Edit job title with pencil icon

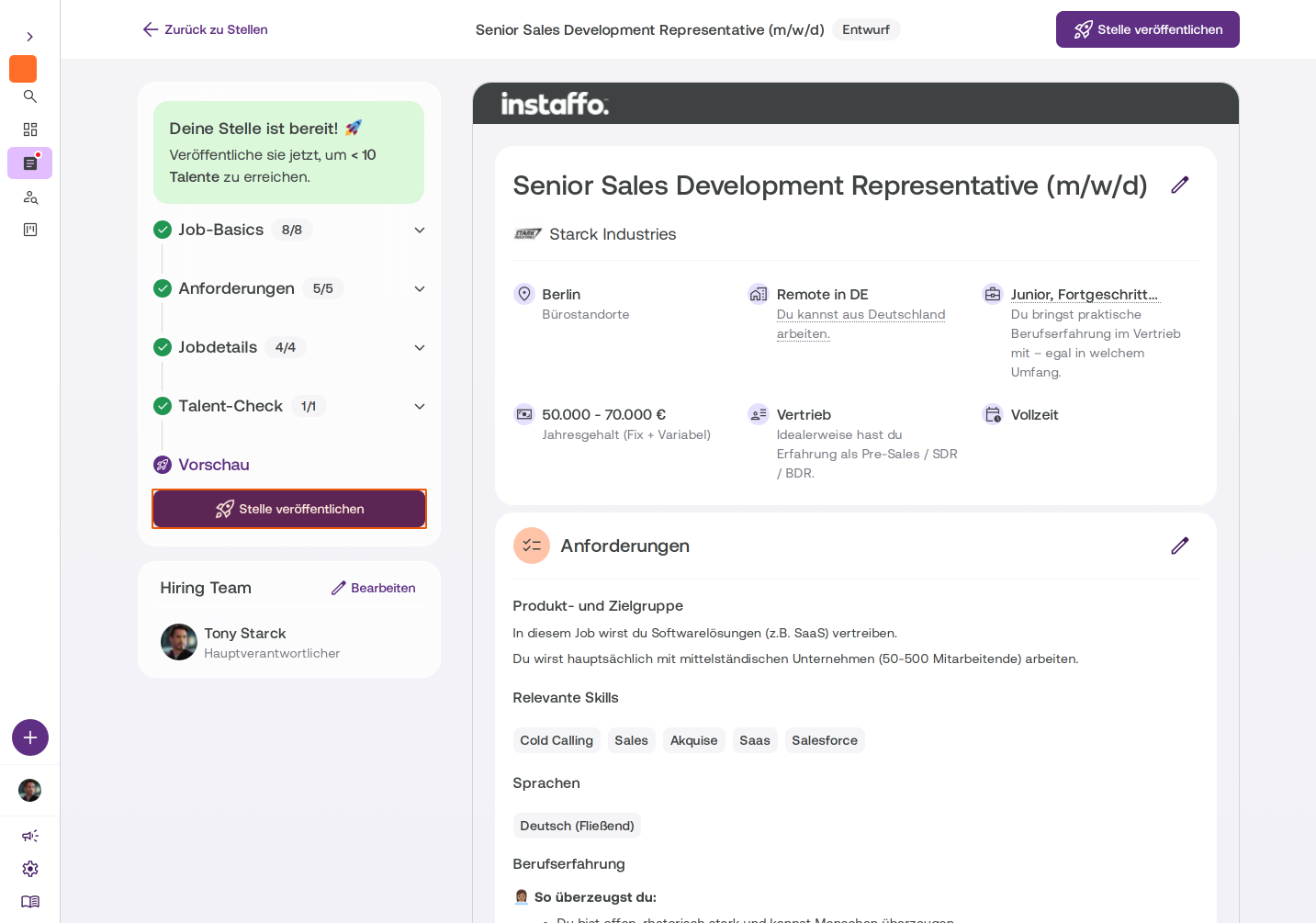[x=1180, y=185]
